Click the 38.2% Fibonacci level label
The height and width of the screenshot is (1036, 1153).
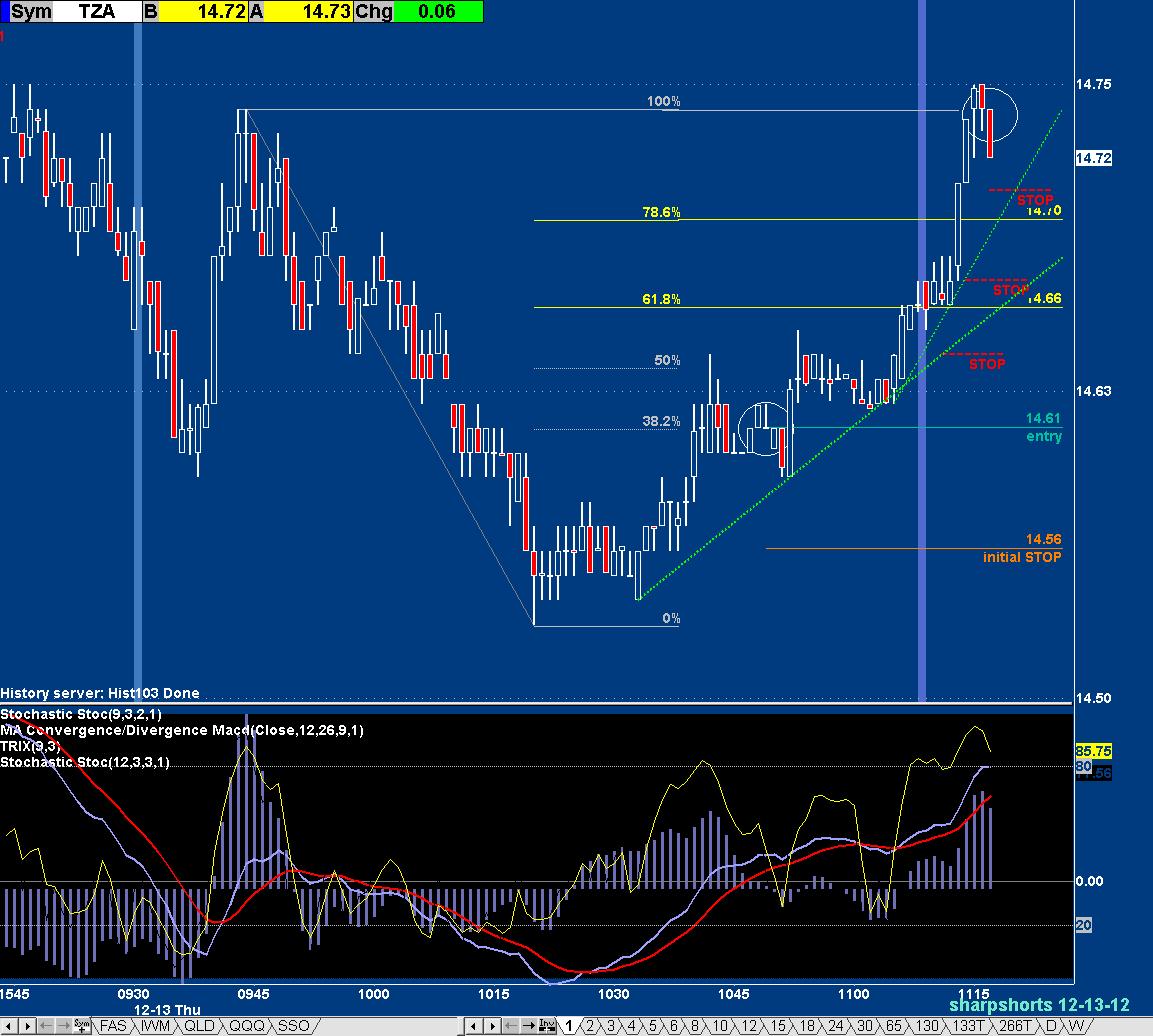tap(661, 421)
